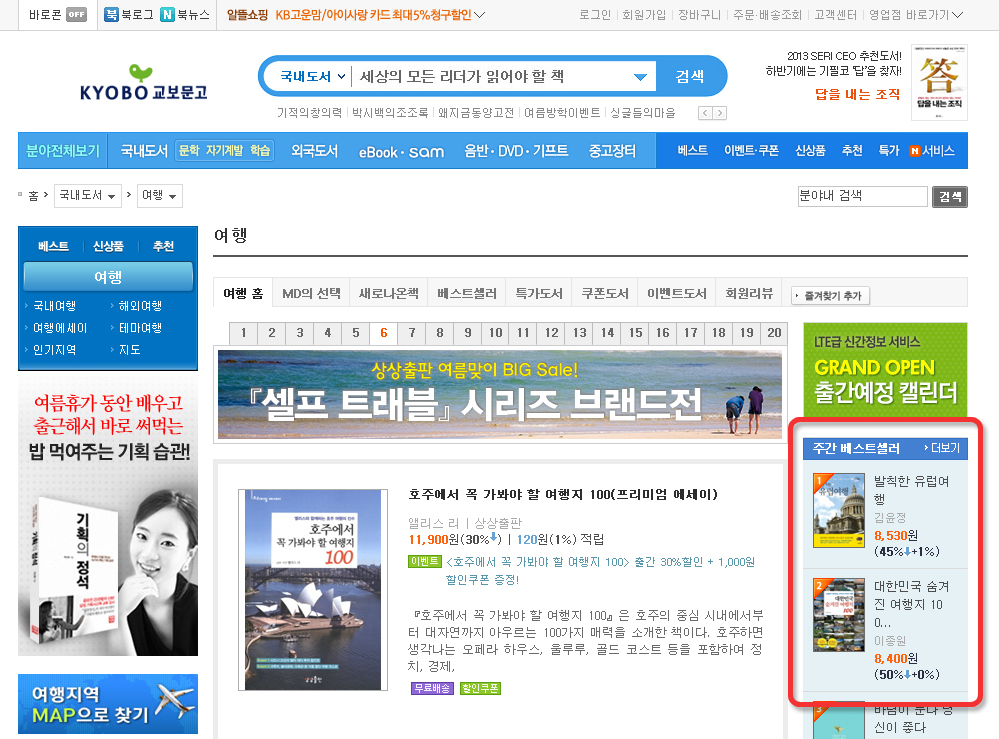The height and width of the screenshot is (739, 999).
Task: Open the 여행지역 MAP으로 찾기 airplane banner
Action: pyautogui.click(x=108, y=704)
